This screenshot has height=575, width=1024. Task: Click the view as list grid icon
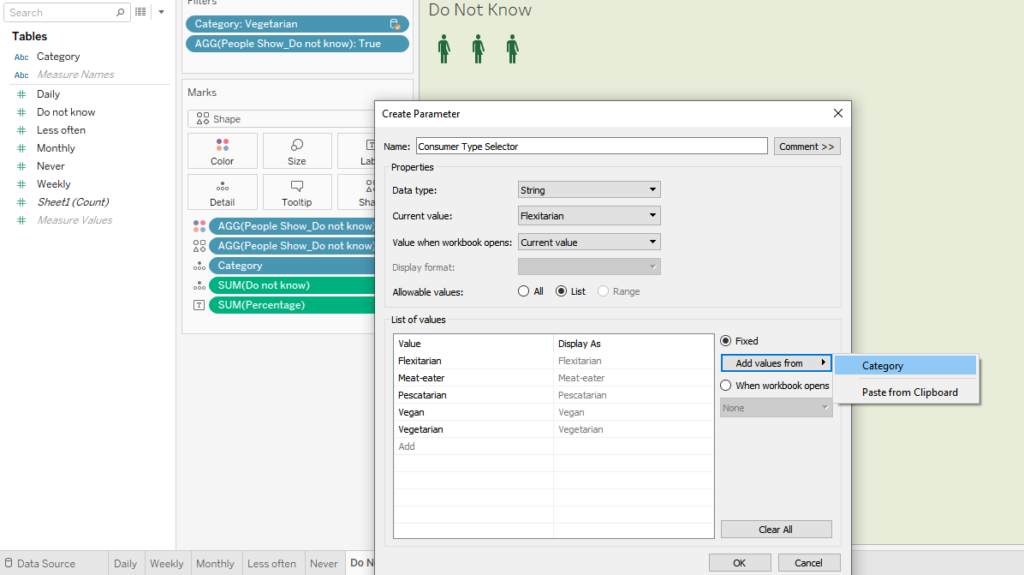pos(140,12)
